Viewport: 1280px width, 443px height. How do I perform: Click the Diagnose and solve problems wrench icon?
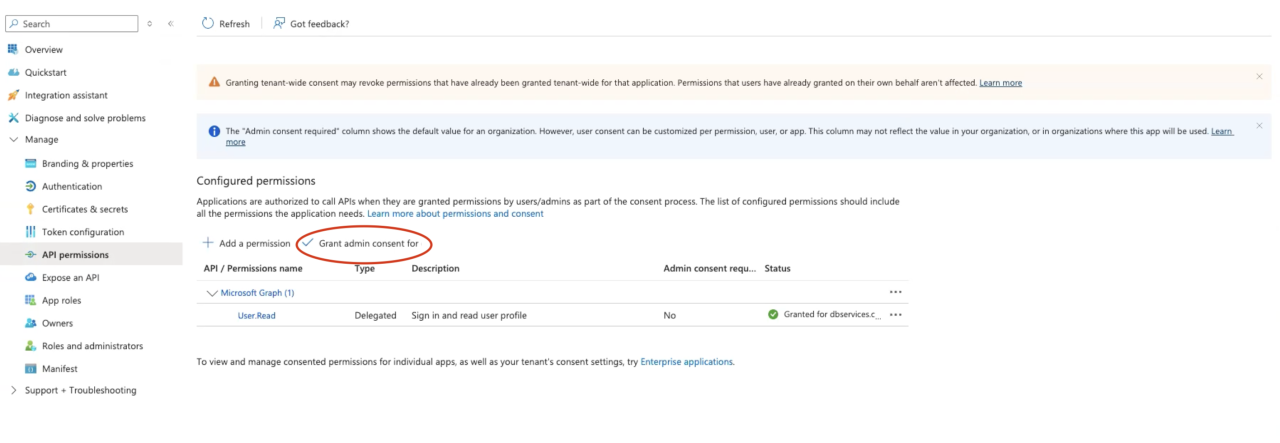click(13, 117)
